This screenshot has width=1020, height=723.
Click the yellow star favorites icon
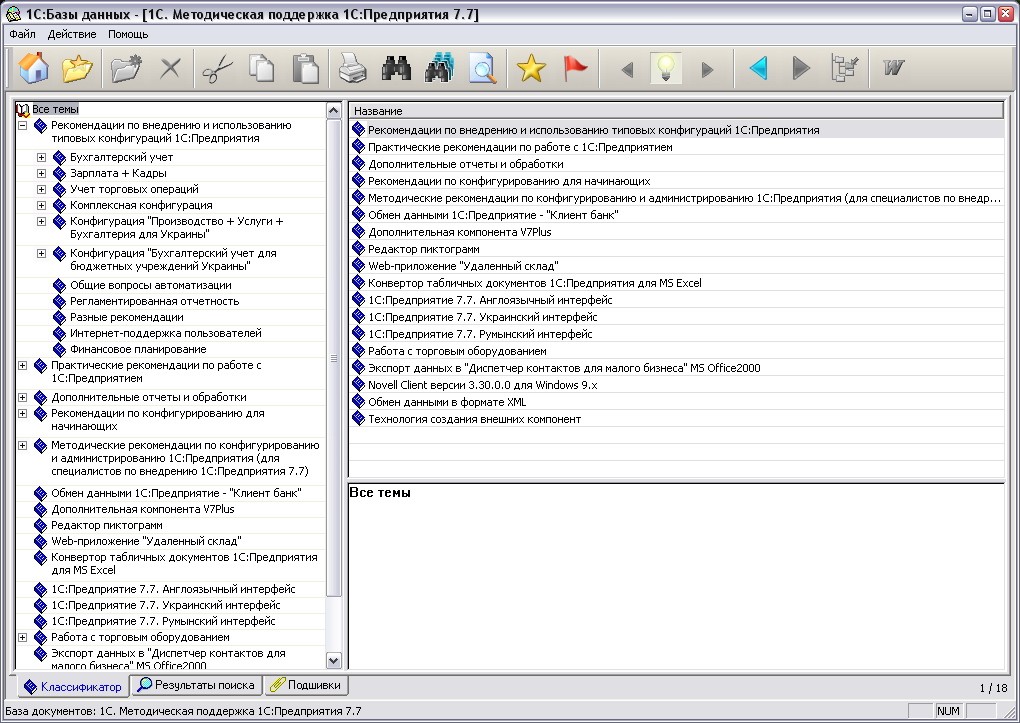pos(531,68)
